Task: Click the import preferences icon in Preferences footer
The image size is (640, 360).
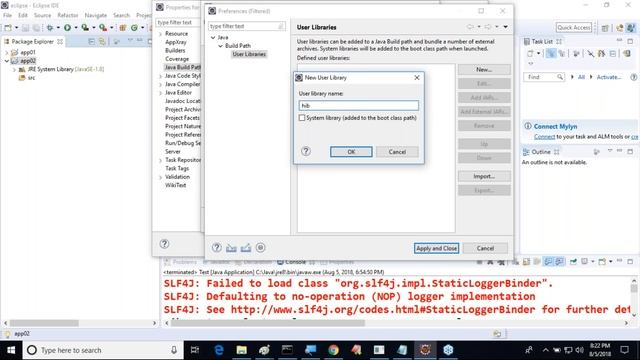Action: click(x=231, y=248)
